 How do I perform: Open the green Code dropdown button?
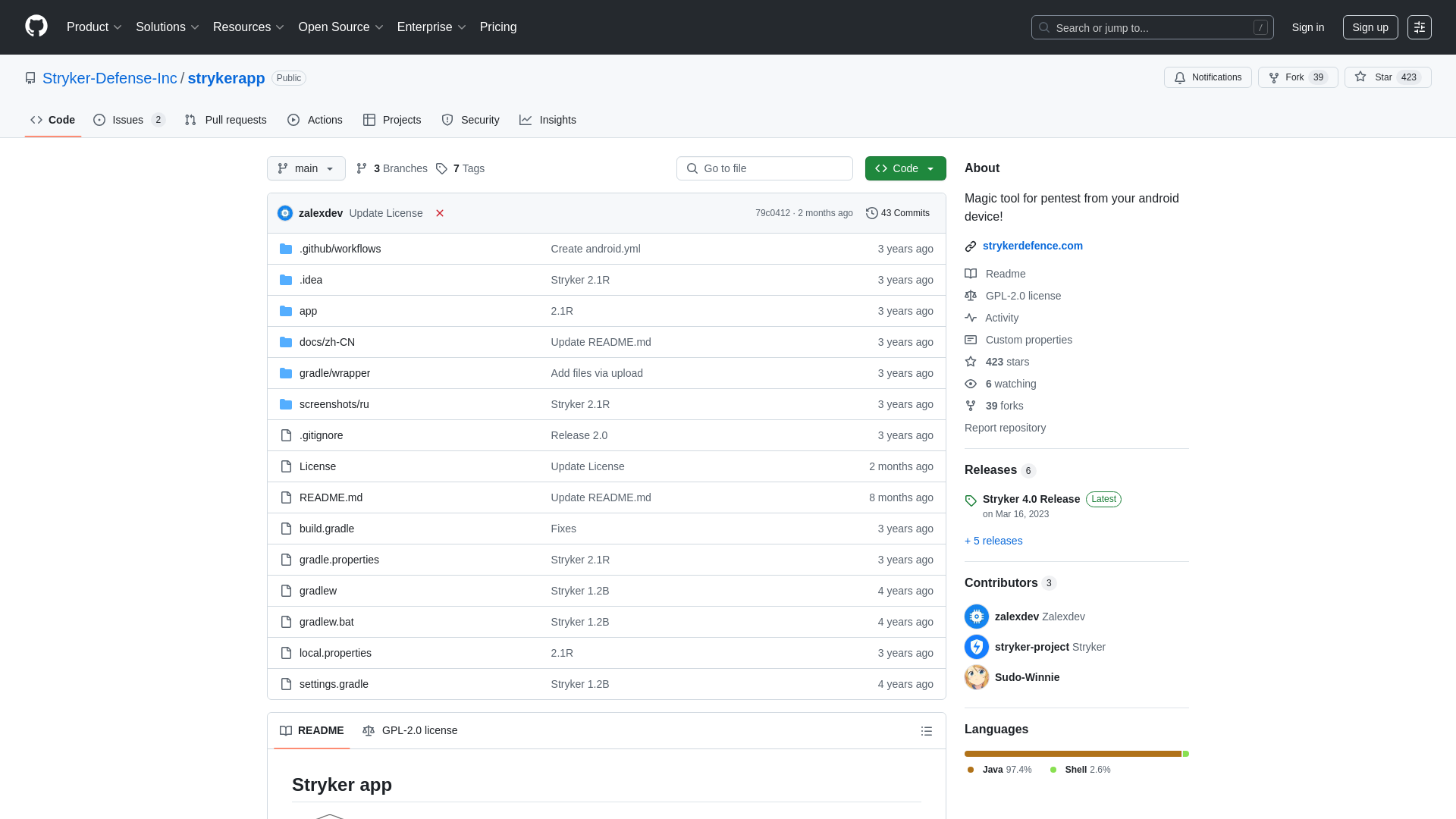click(905, 168)
